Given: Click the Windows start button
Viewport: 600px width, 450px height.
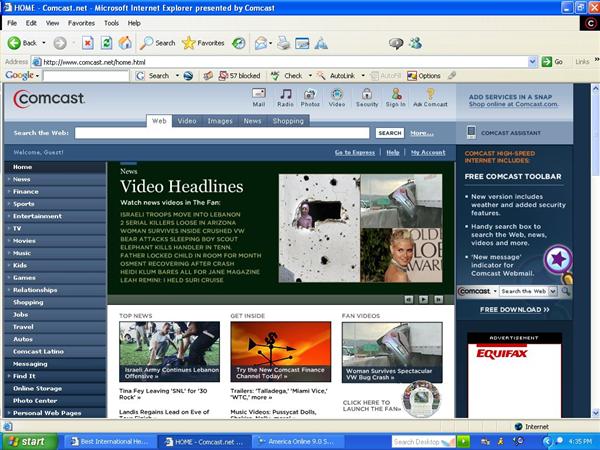Looking at the screenshot, I should (x=30, y=442).
